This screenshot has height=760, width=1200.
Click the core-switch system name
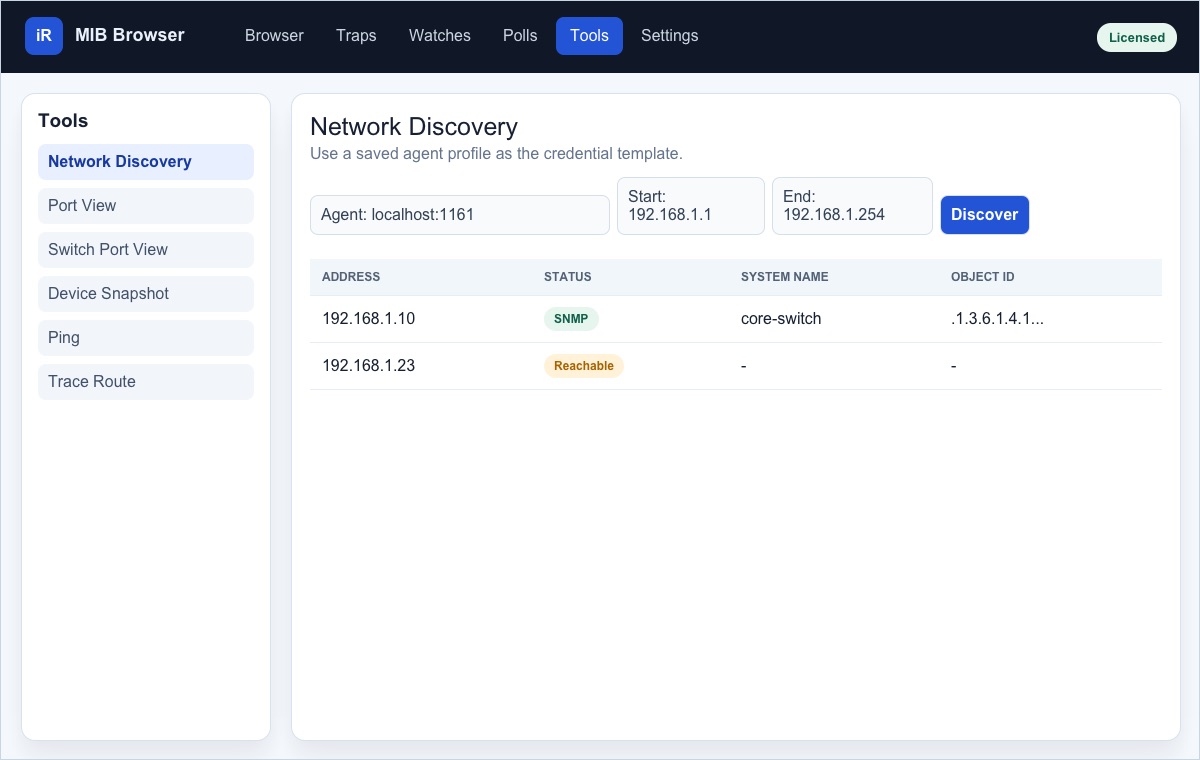point(781,319)
